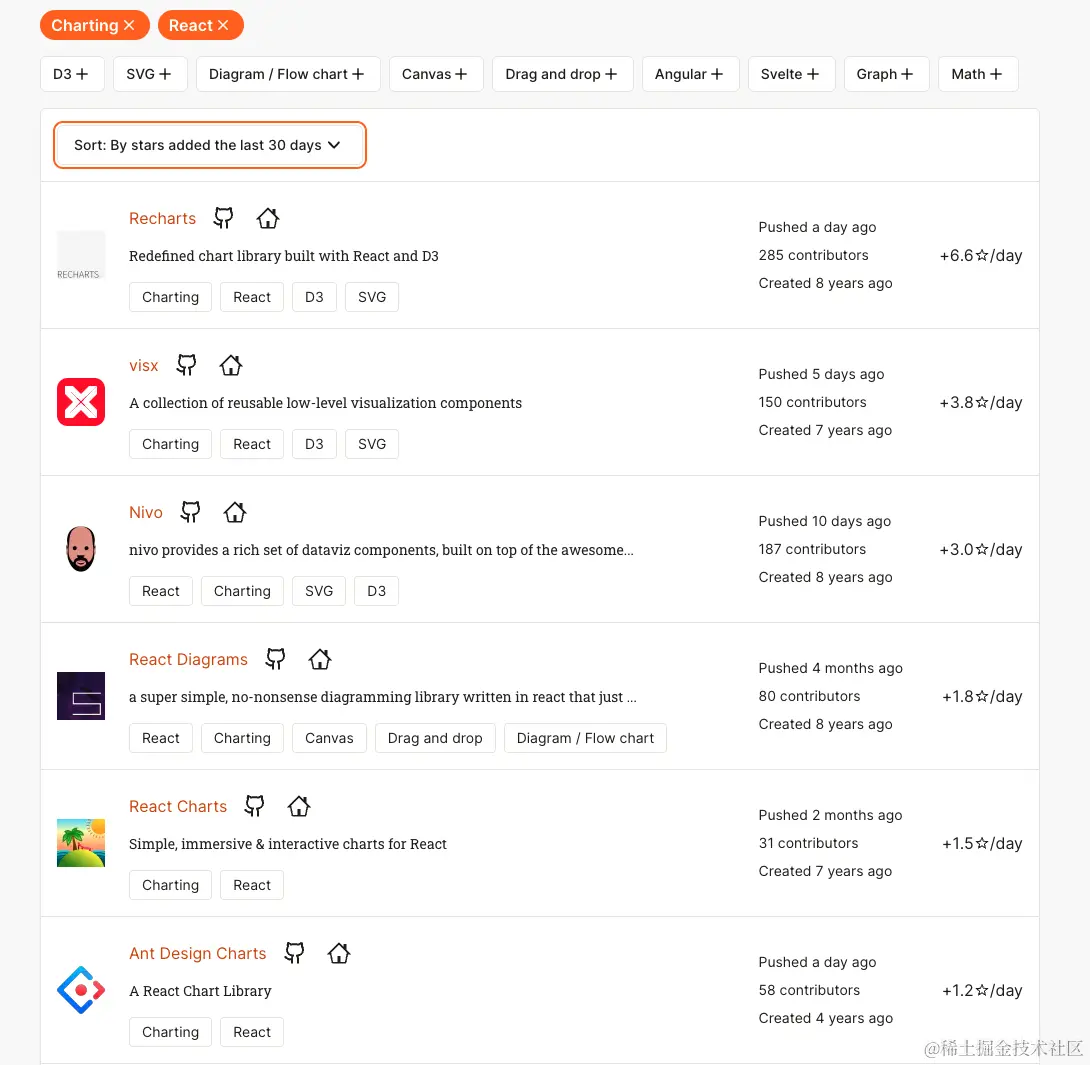Click the SVG tag under visx
Screen dimensions: 1090x1065
click(371, 444)
